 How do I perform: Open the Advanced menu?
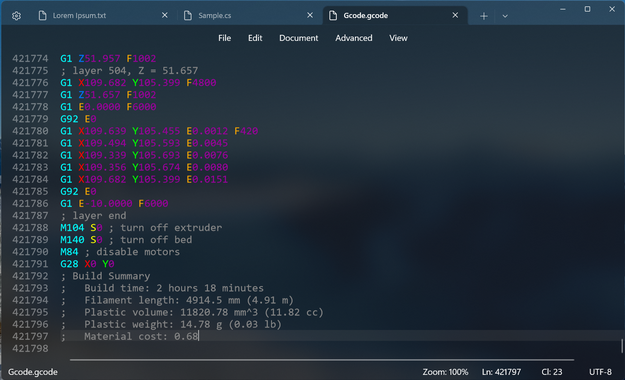pos(354,38)
